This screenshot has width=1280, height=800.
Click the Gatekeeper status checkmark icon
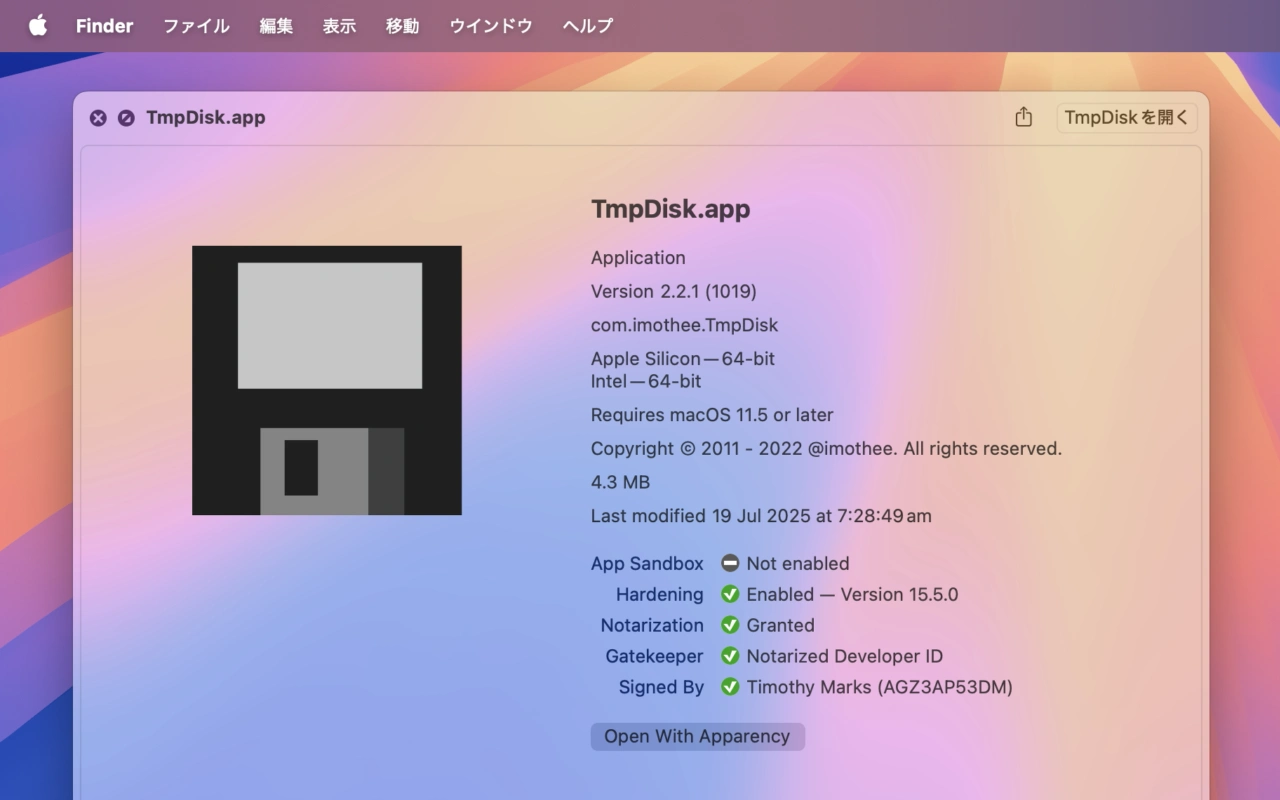pos(730,656)
